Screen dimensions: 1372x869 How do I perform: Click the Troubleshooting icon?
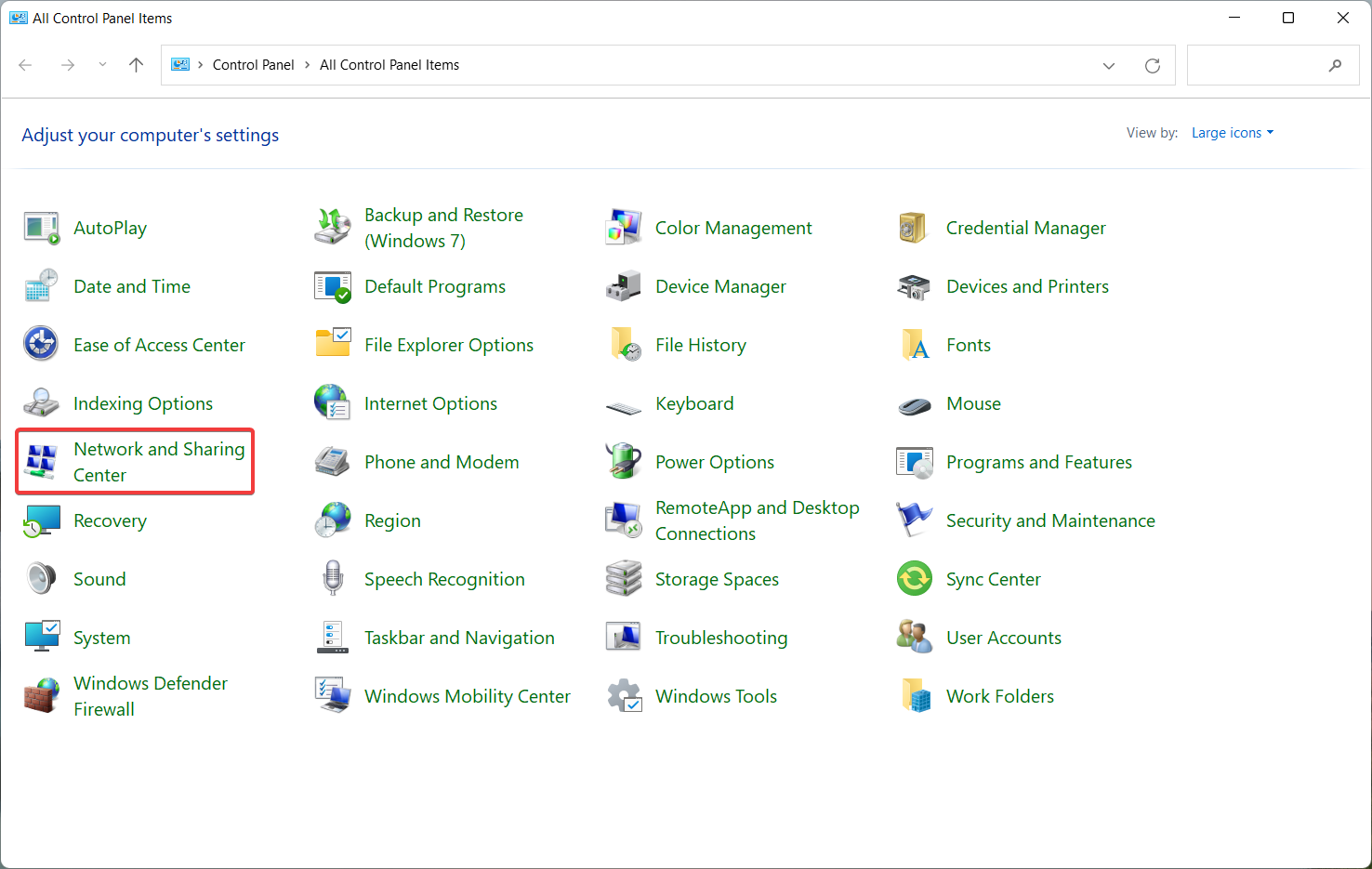click(x=623, y=638)
